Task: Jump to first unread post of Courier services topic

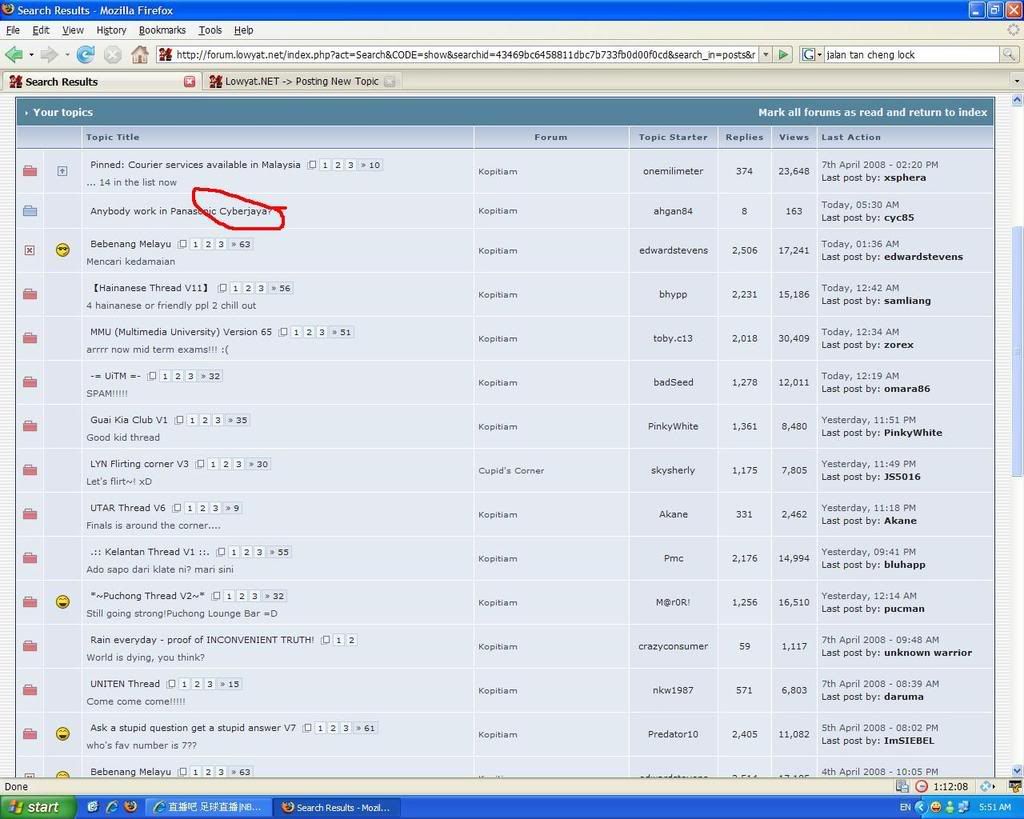Action: point(61,171)
